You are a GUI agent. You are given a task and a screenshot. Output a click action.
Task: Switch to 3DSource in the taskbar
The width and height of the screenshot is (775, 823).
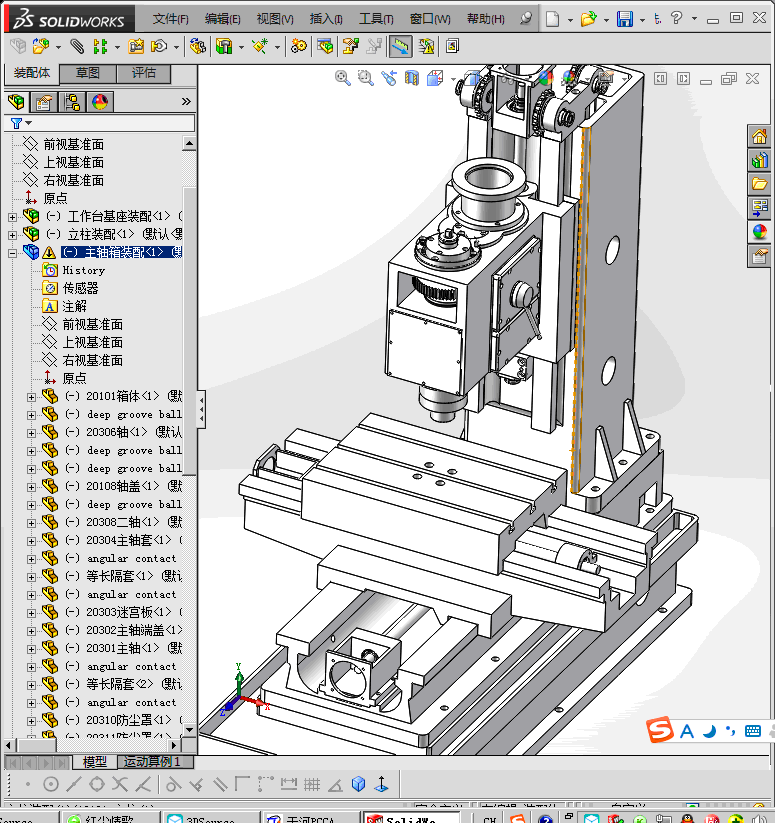coord(210,819)
